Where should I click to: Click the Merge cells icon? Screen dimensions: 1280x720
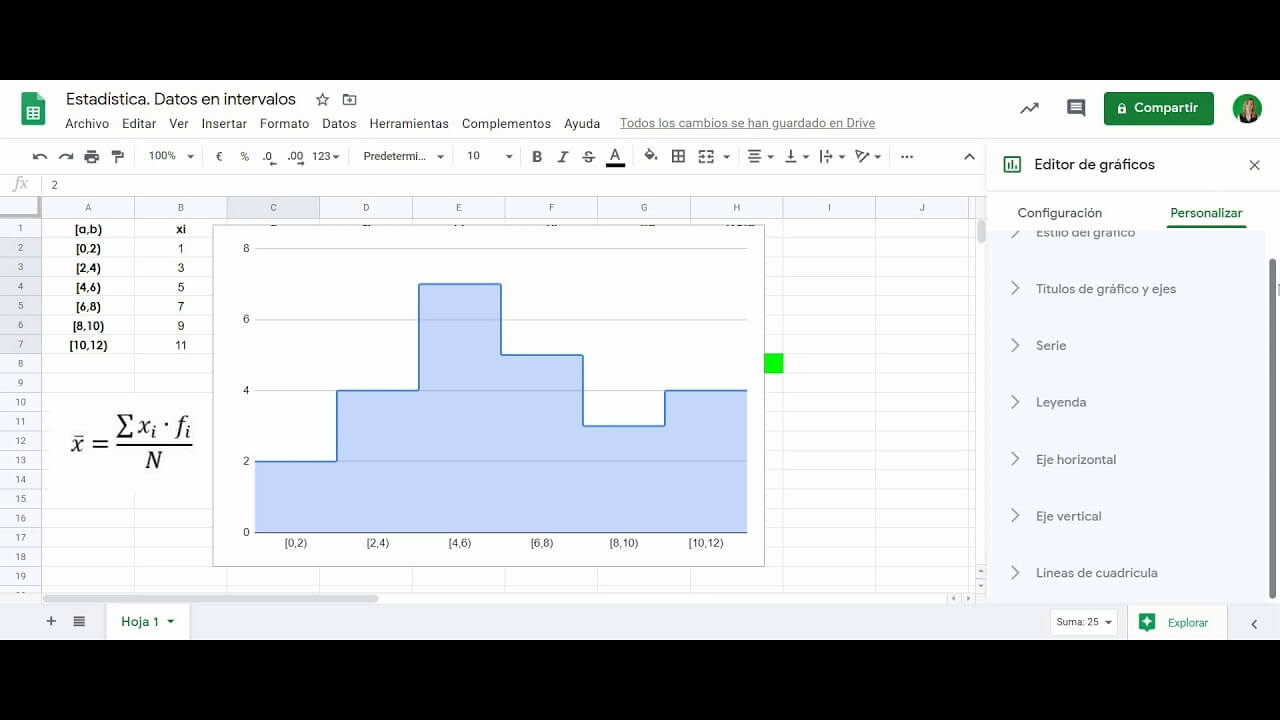(x=706, y=156)
